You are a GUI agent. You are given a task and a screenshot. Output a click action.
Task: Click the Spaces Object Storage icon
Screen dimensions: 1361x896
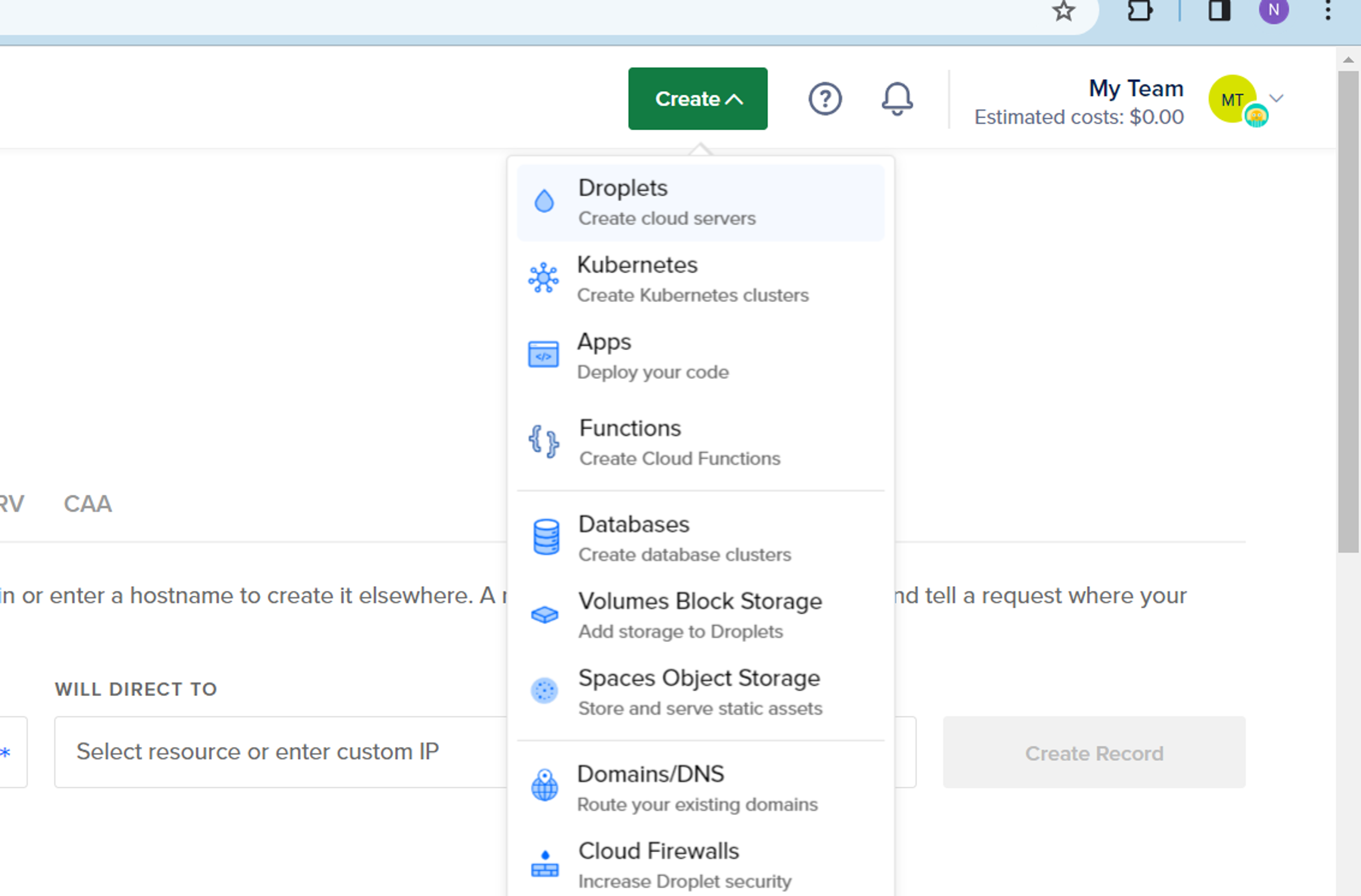[x=544, y=691]
